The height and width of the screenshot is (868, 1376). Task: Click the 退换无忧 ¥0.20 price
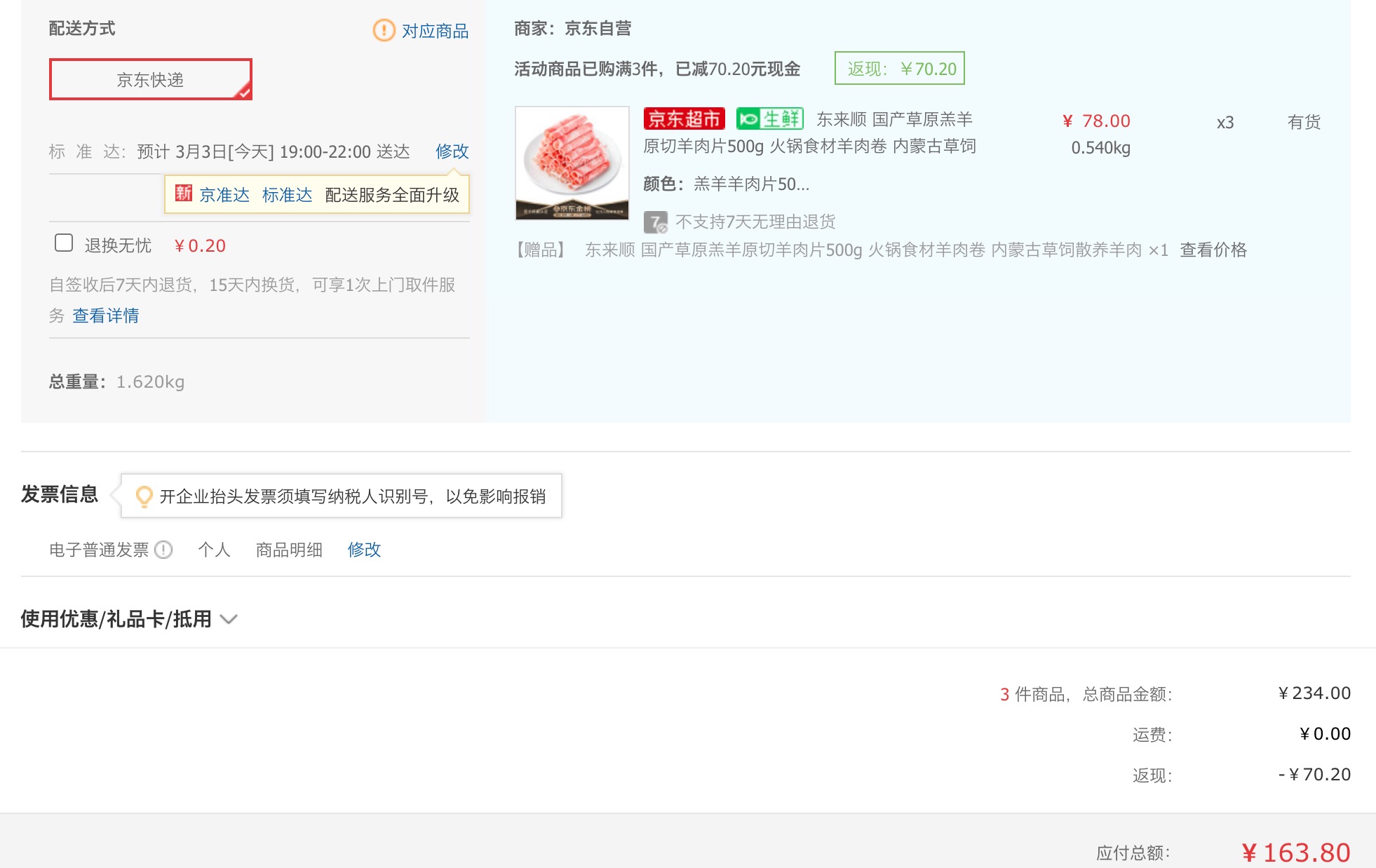click(x=200, y=246)
